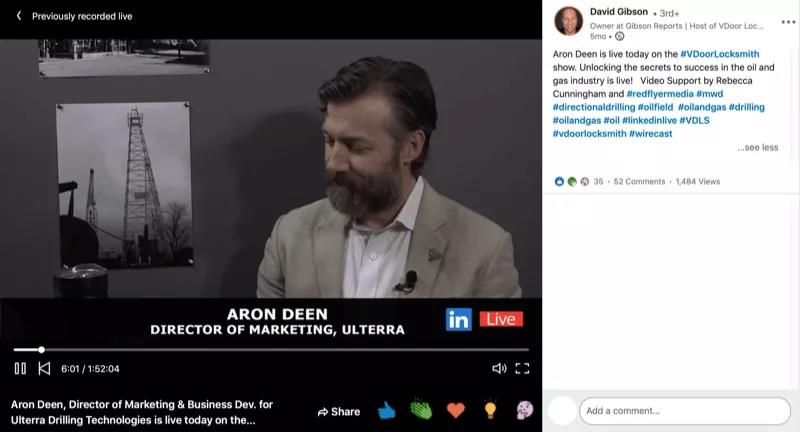Viewport: 800px width, 432px height.
Task: Share the live video
Action: (x=338, y=411)
